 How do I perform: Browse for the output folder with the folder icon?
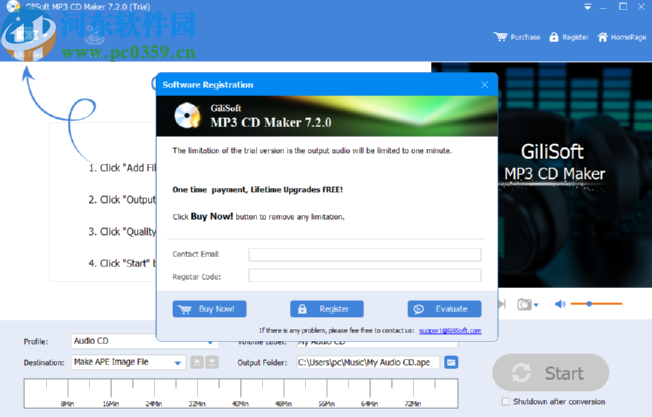point(451,363)
